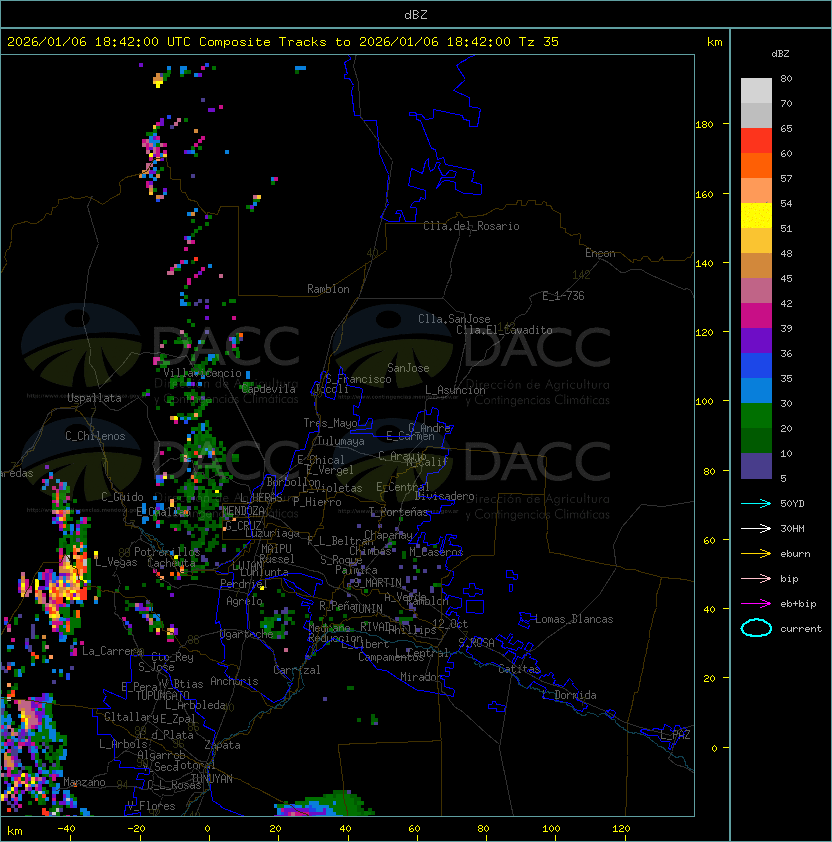Image resolution: width=832 pixels, height=842 pixels.
Task: Click the 'Encon' map label
Action: [600, 253]
